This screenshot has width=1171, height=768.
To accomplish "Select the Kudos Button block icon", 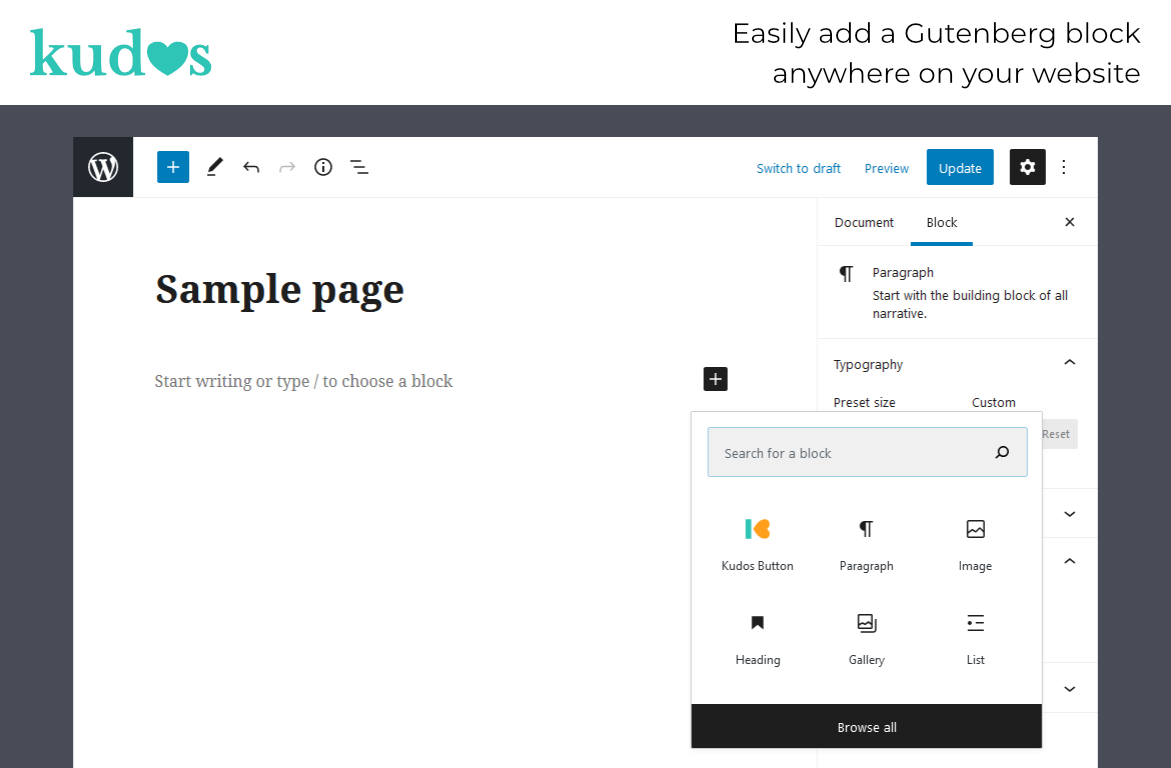I will pos(757,529).
